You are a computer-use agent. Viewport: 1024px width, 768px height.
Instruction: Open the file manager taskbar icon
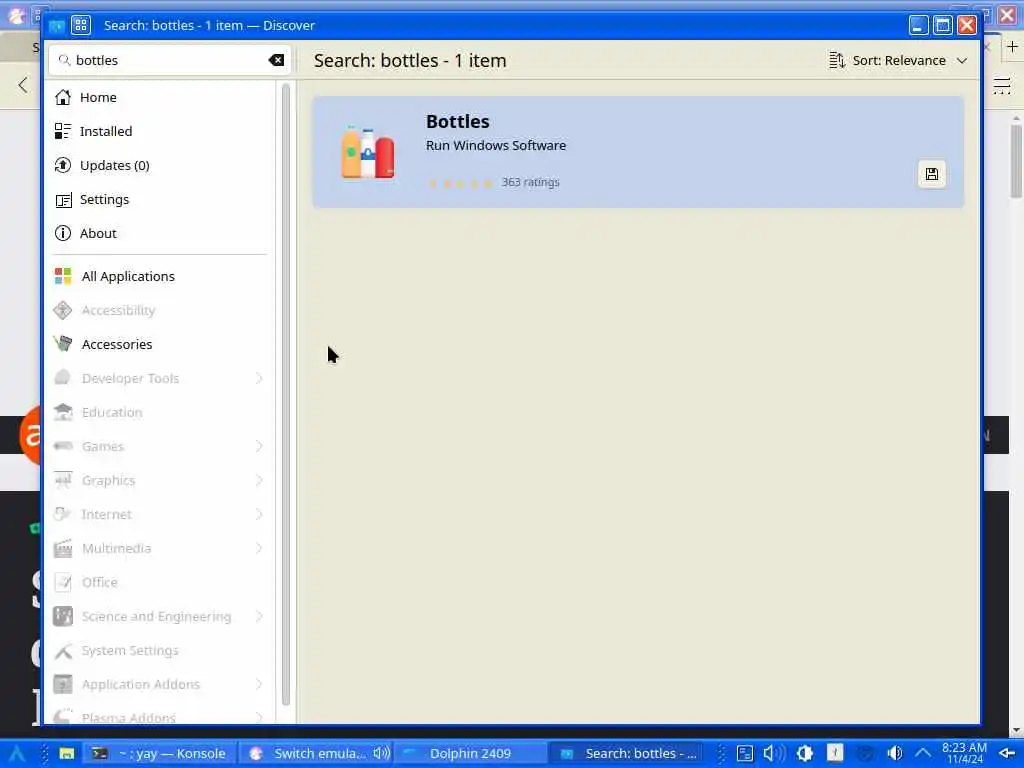coord(67,754)
